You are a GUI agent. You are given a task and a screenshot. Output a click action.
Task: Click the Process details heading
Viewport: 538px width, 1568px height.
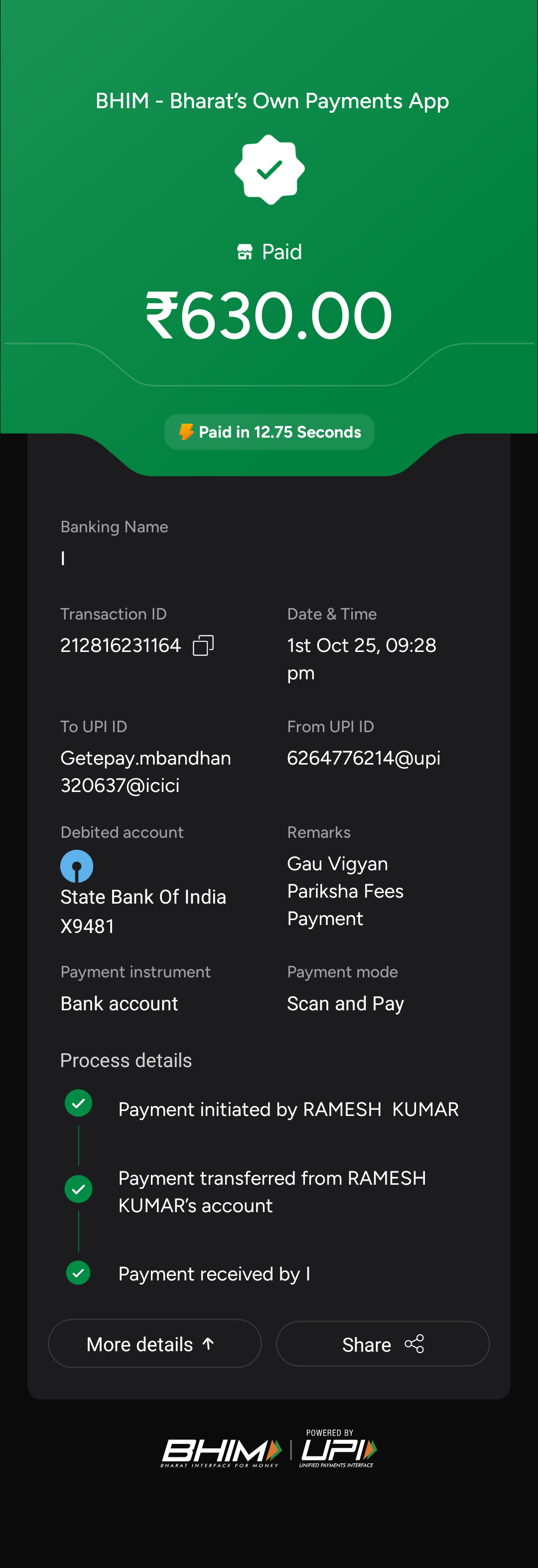click(x=126, y=1060)
